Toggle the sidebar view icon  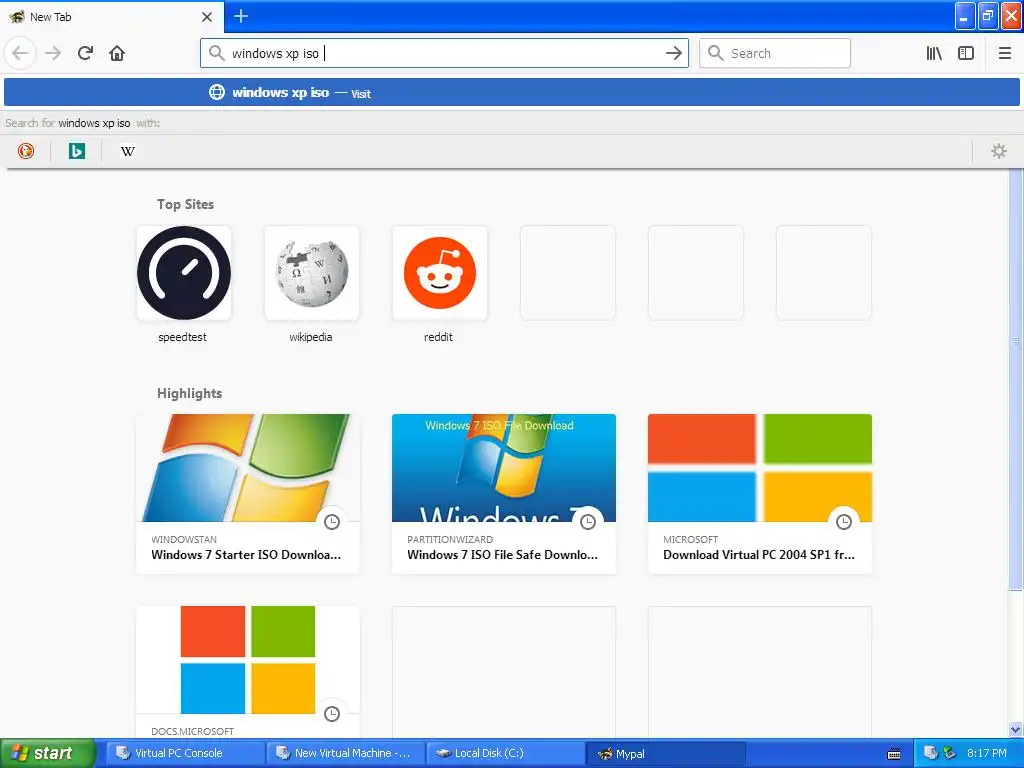[966, 54]
